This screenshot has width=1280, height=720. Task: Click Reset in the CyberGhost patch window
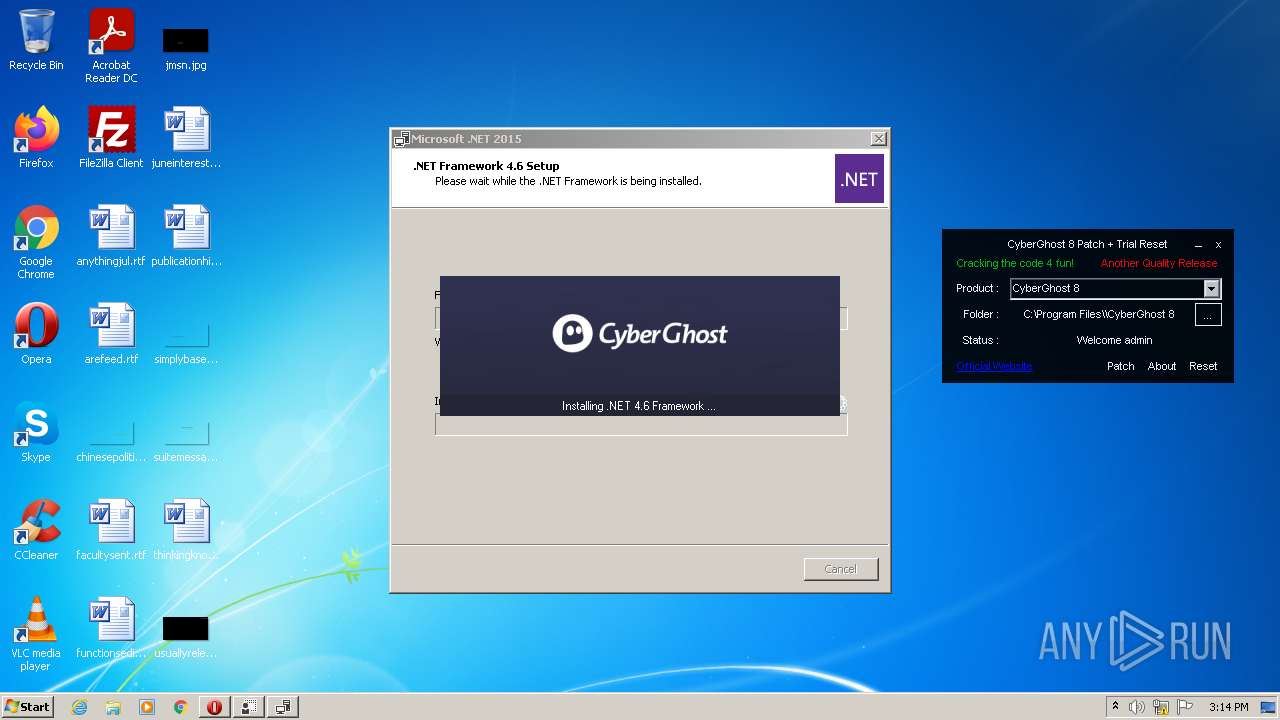(x=1203, y=366)
